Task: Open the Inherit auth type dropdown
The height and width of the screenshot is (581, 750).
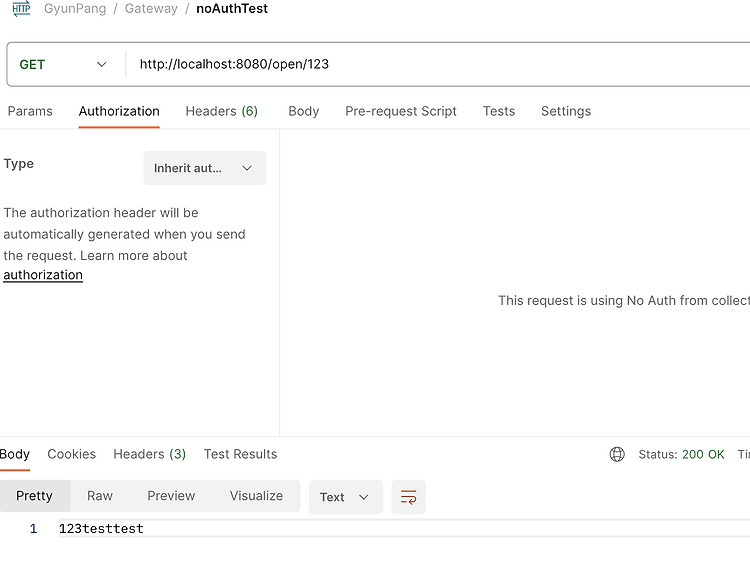Action: click(x=205, y=168)
